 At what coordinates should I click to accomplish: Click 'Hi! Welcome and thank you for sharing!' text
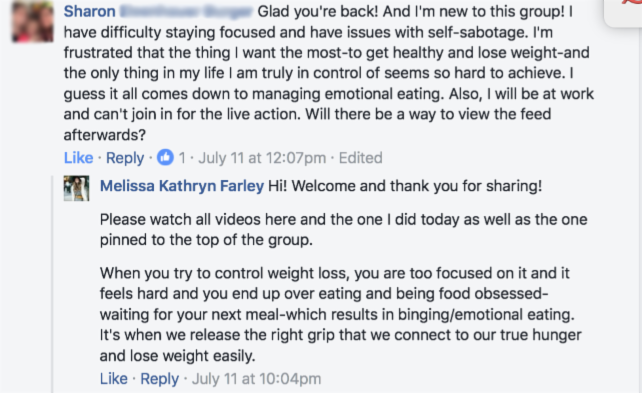point(405,186)
